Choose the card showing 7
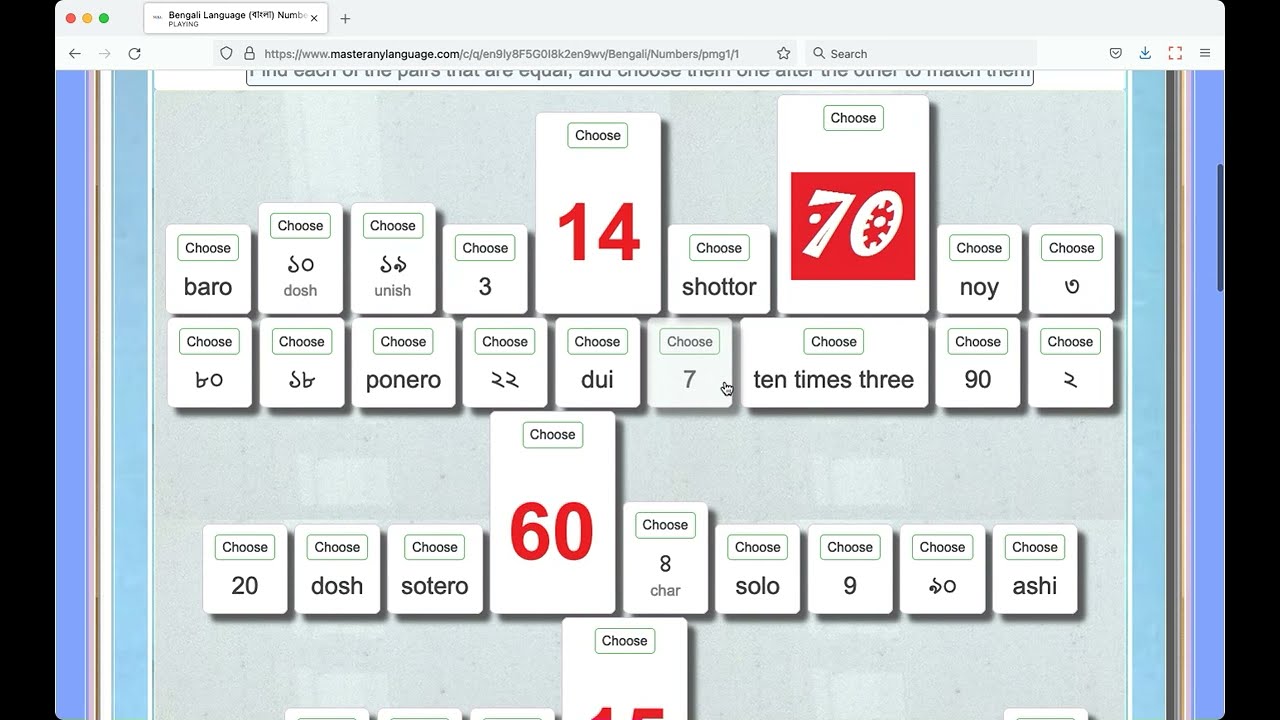Screen dimensions: 1280x720 click(x=690, y=341)
